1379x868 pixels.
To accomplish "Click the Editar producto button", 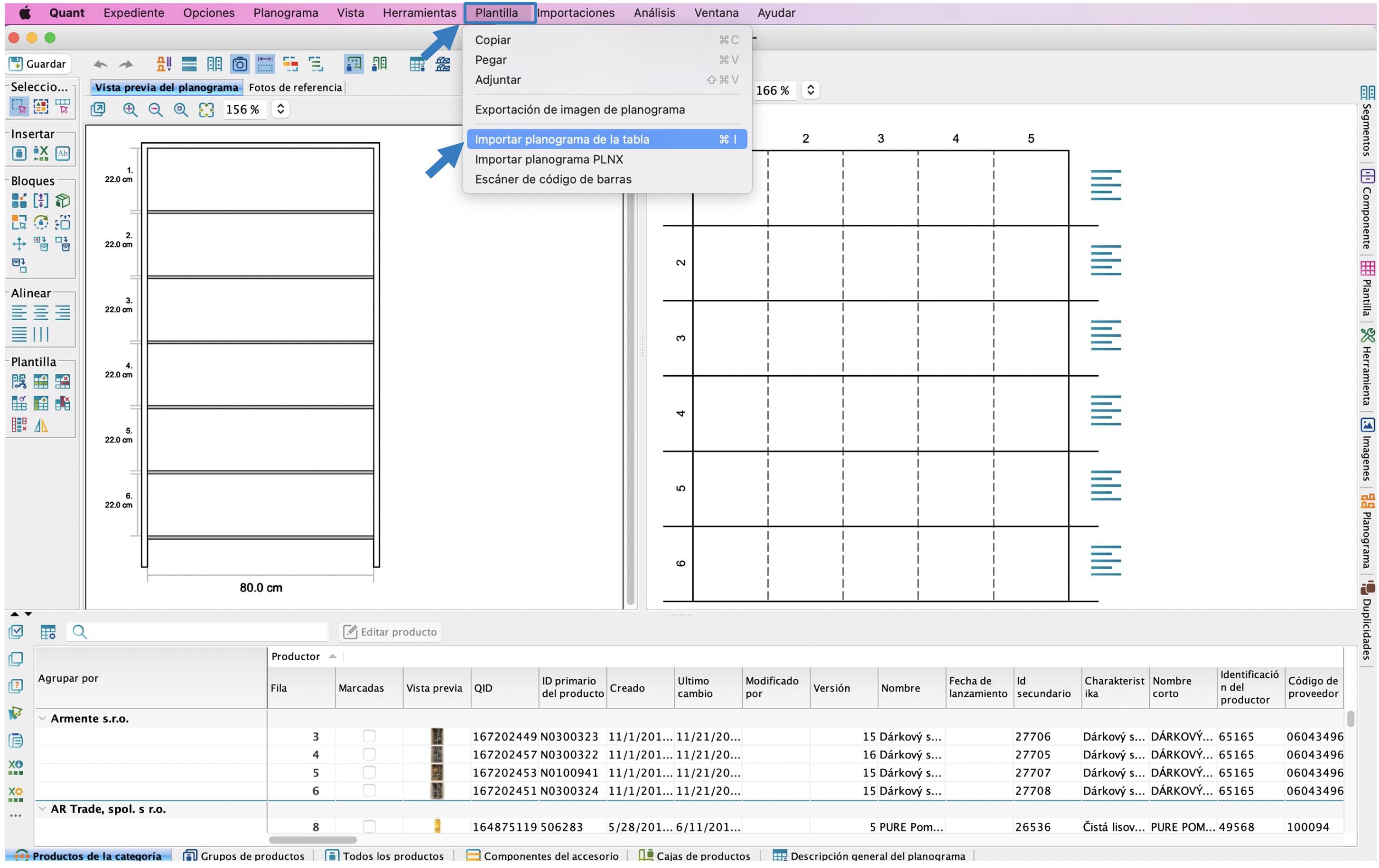I will [390, 631].
